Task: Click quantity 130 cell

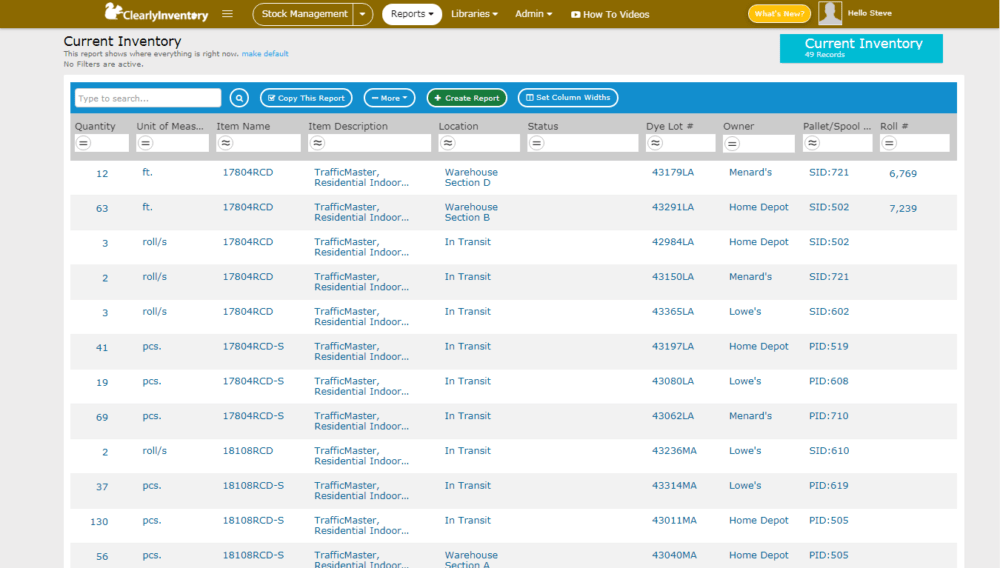Action: [x=99, y=521]
